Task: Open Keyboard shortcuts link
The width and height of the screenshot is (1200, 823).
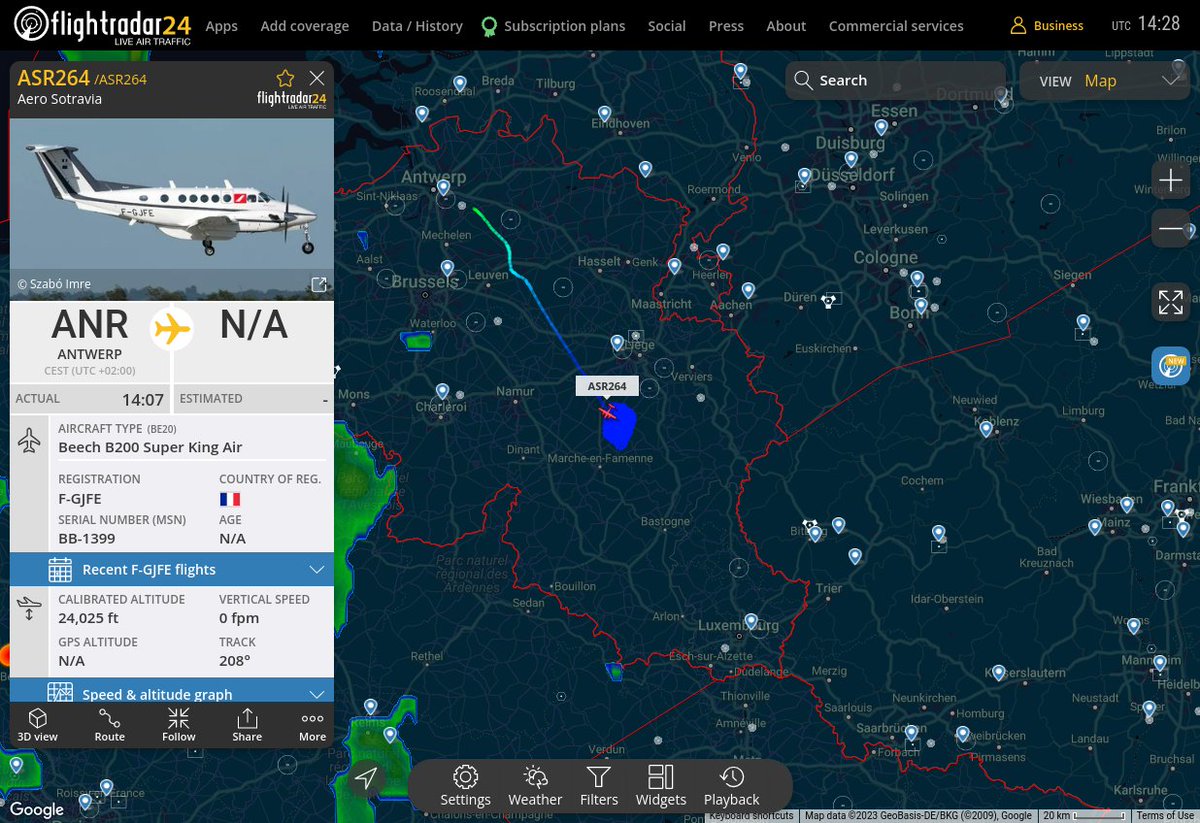Action: click(x=751, y=816)
